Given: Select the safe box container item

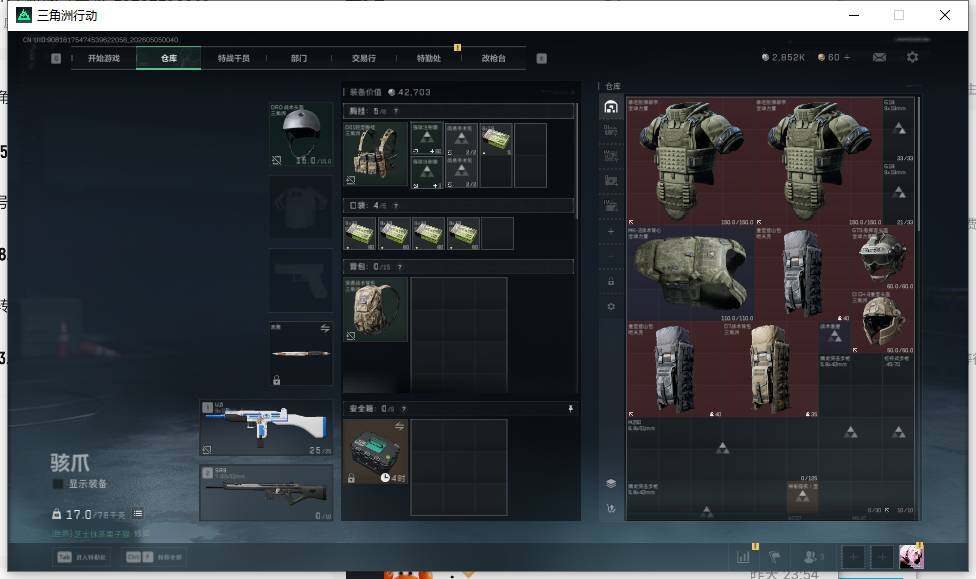Looking at the screenshot, I should click(x=375, y=452).
